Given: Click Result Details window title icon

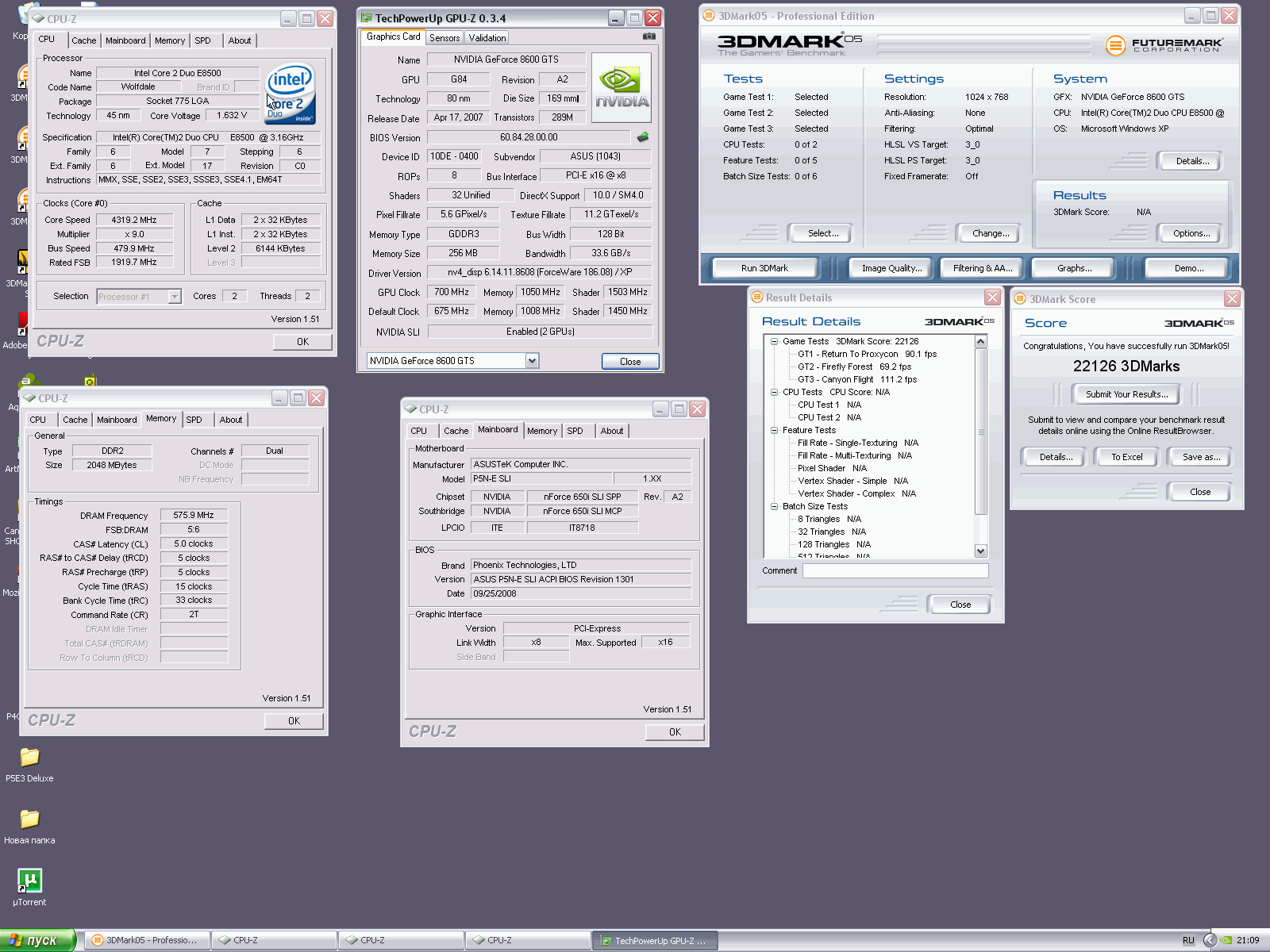Looking at the screenshot, I should click(756, 297).
